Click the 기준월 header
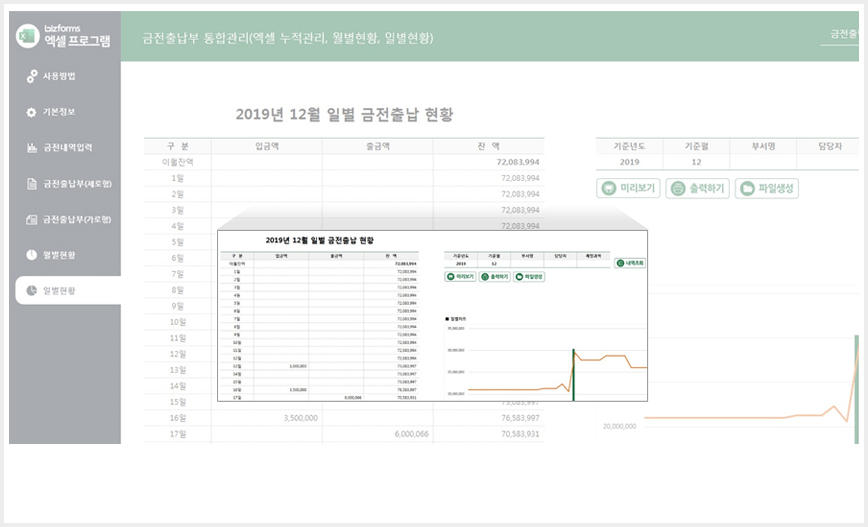Screen dimensions: 868x527 tap(696, 146)
